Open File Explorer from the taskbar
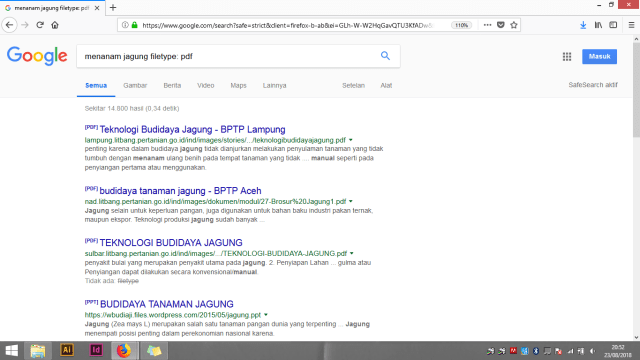 38,351
